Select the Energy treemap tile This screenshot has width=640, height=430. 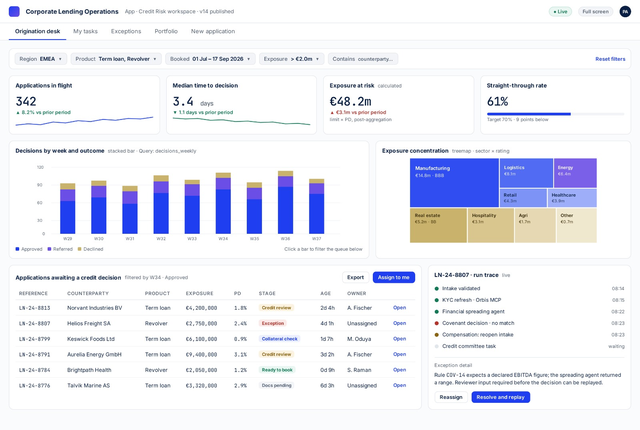[x=576, y=173]
